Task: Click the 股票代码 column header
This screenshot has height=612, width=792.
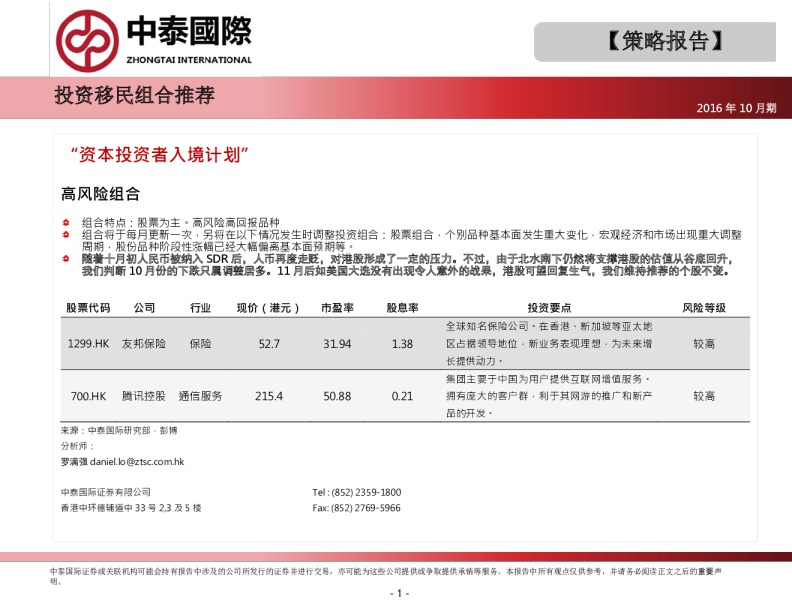Action: point(88,308)
